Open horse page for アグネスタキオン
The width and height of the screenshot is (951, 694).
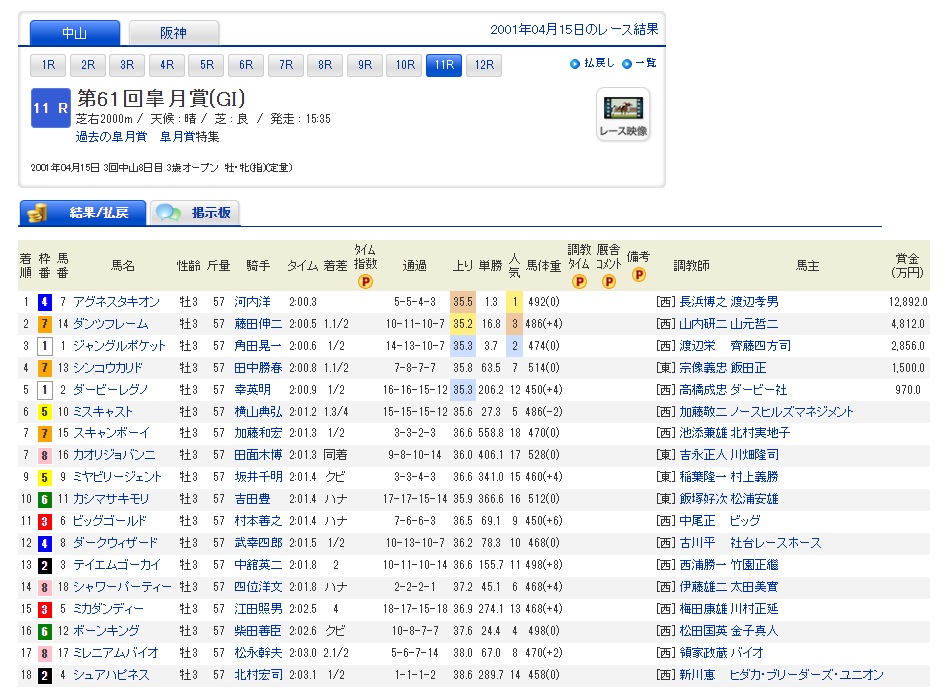[116, 302]
